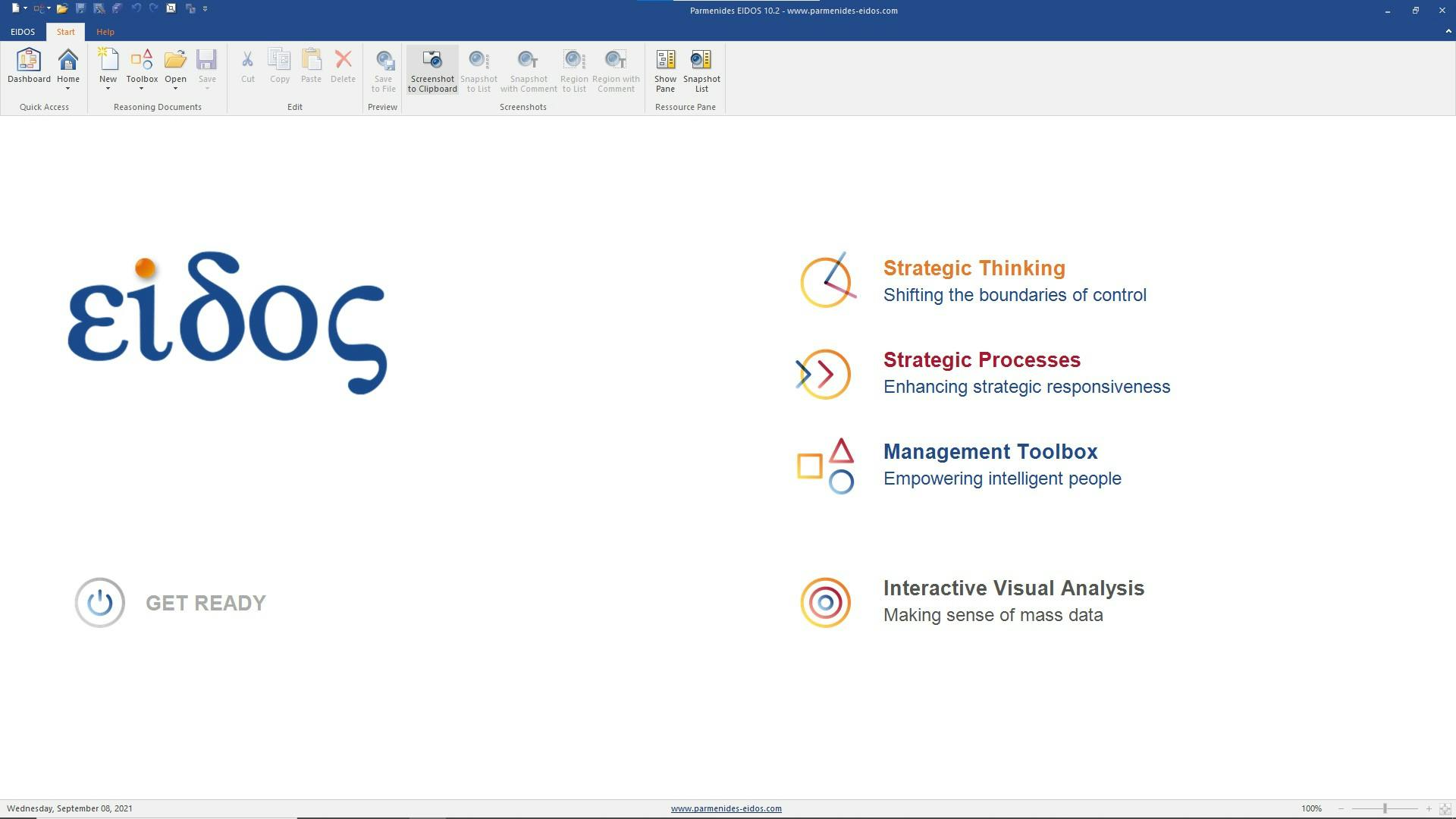
Task: Click the Show Pane icon in Ressource Pane
Action: coord(665,68)
